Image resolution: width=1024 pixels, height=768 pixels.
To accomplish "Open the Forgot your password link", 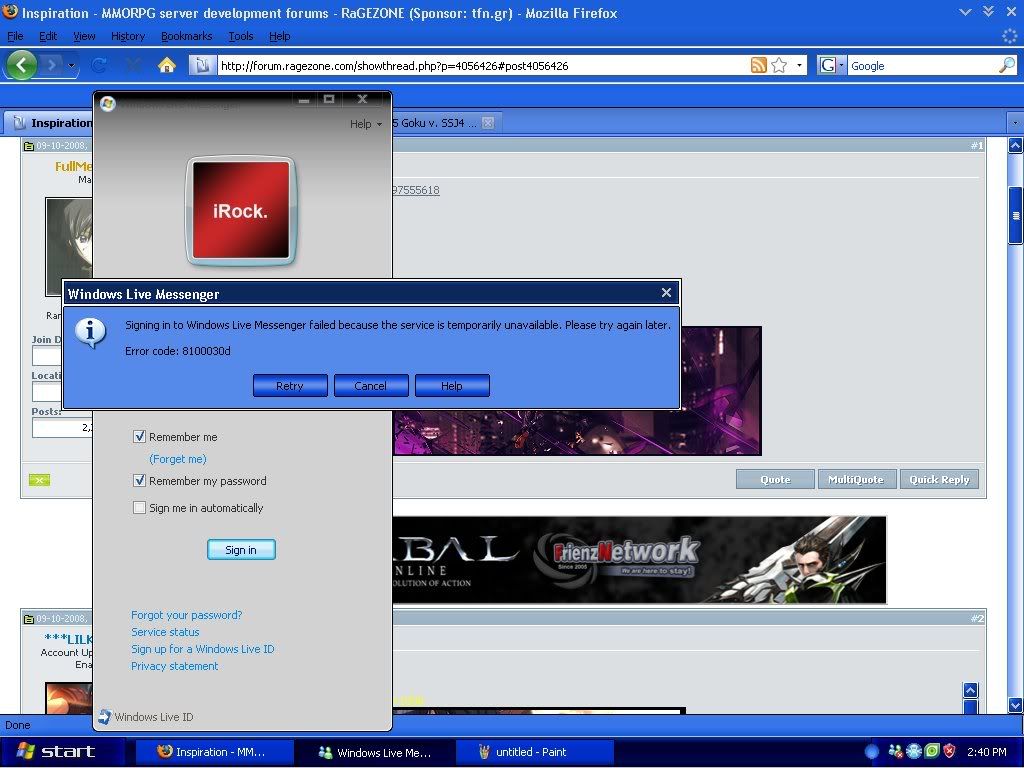I will coord(186,615).
